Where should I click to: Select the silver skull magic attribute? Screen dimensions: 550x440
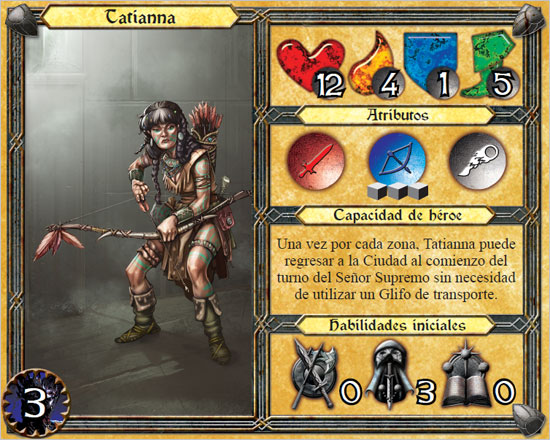pyautogui.click(x=478, y=161)
